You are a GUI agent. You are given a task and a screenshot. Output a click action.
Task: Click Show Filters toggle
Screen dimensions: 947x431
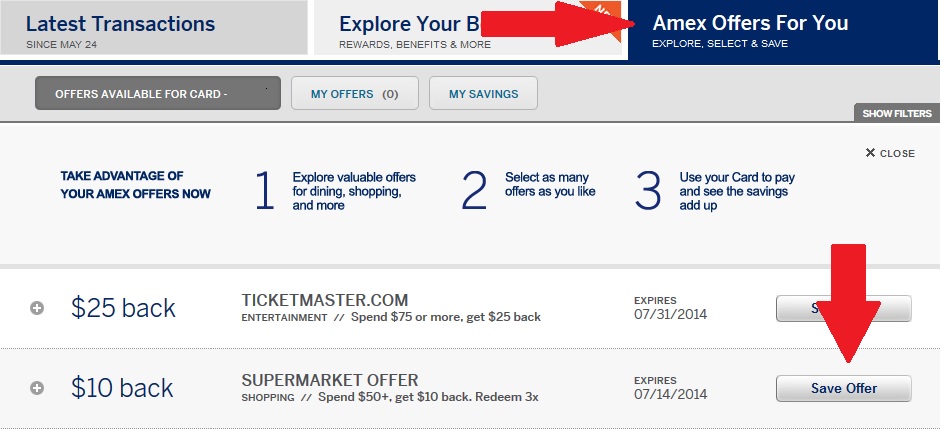[897, 113]
